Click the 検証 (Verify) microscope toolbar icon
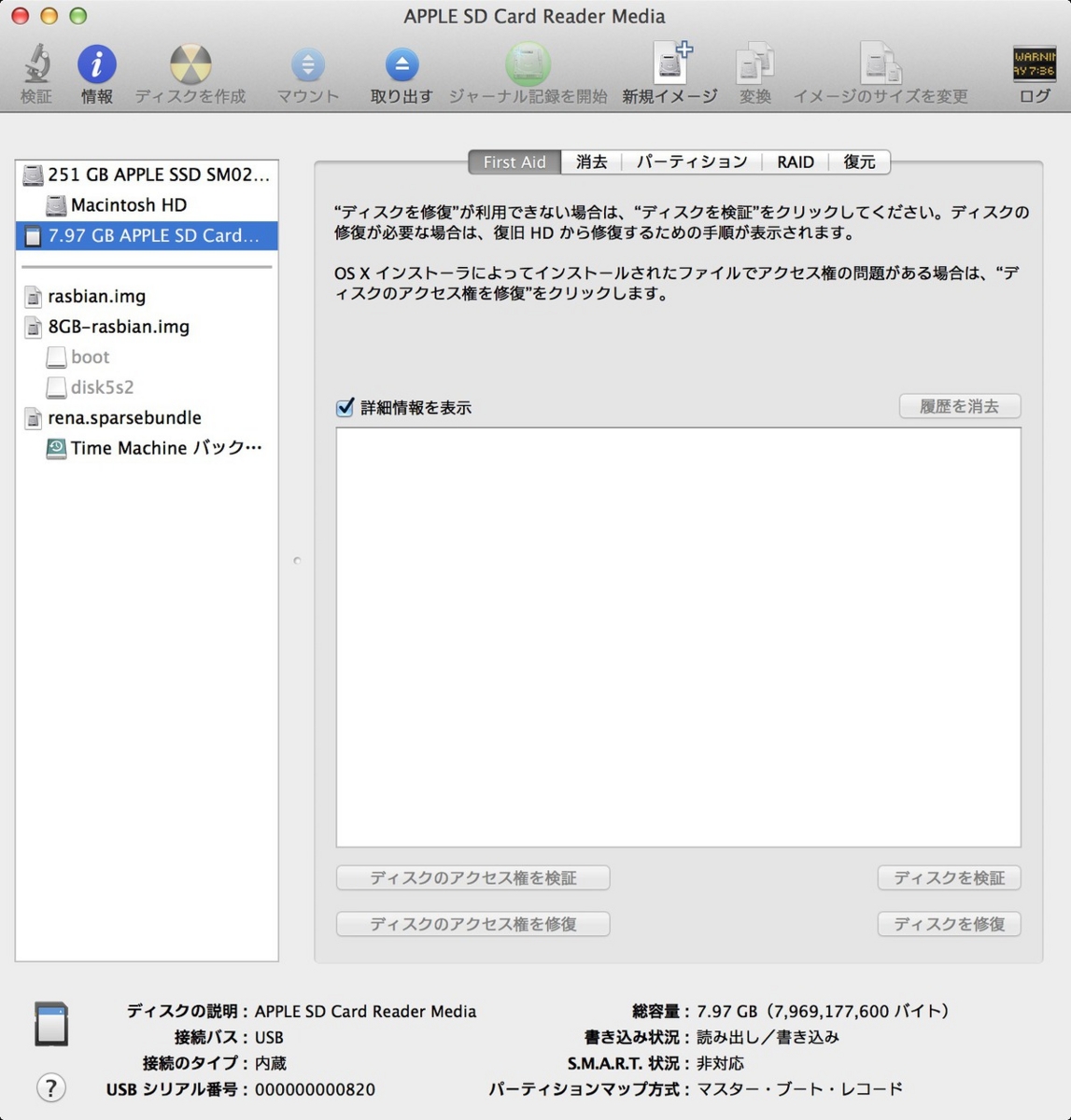The height and width of the screenshot is (1120, 1071). pos(36,64)
